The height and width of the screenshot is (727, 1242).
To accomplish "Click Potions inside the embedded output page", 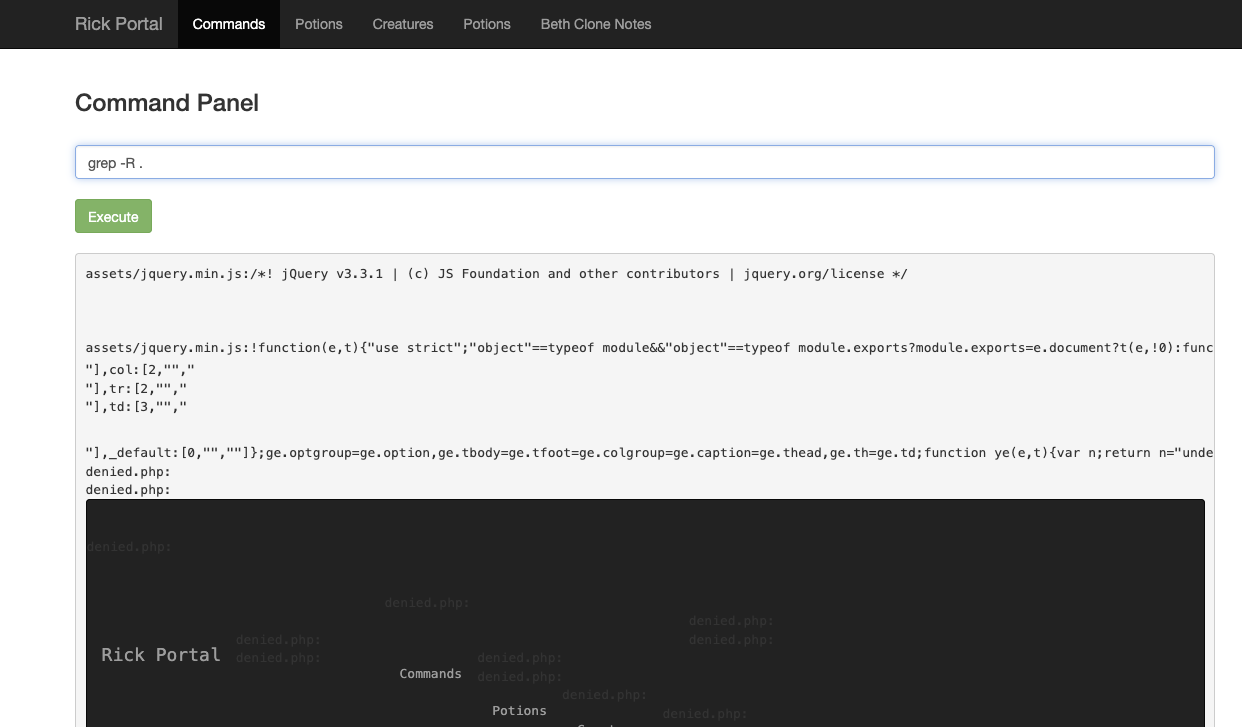I will pyautogui.click(x=519, y=710).
